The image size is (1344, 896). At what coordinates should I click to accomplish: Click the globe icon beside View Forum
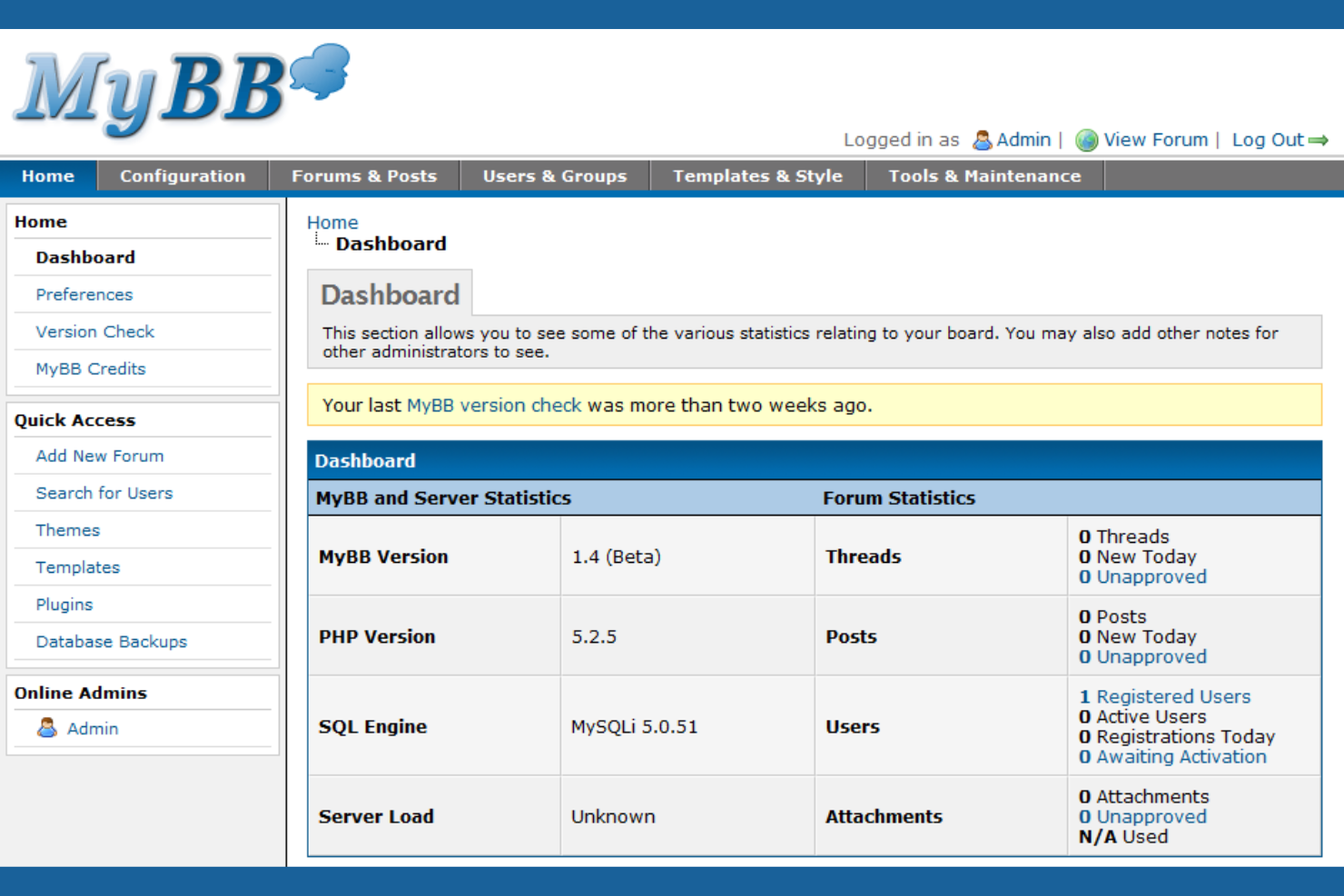click(1086, 140)
